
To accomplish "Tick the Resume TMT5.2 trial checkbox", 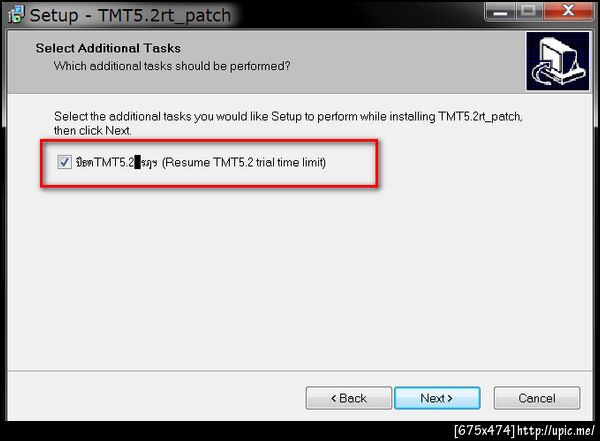I will click(64, 162).
